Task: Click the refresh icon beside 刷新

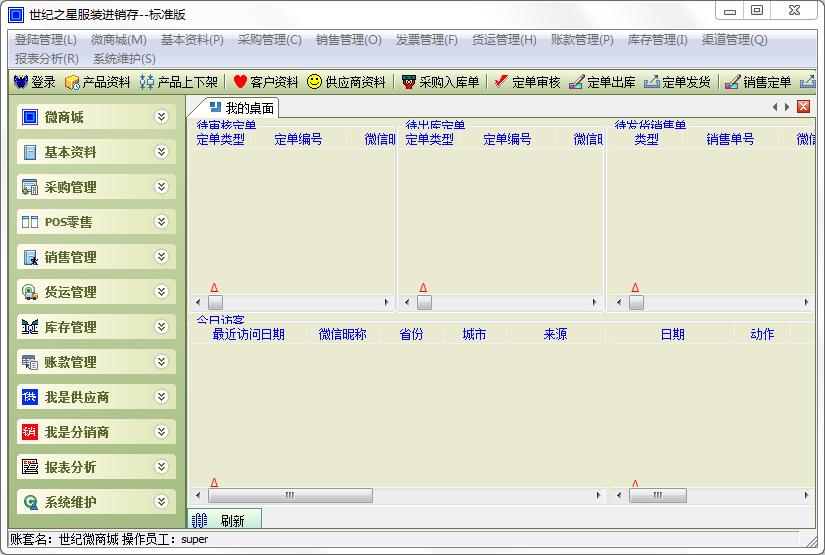Action: click(199, 521)
